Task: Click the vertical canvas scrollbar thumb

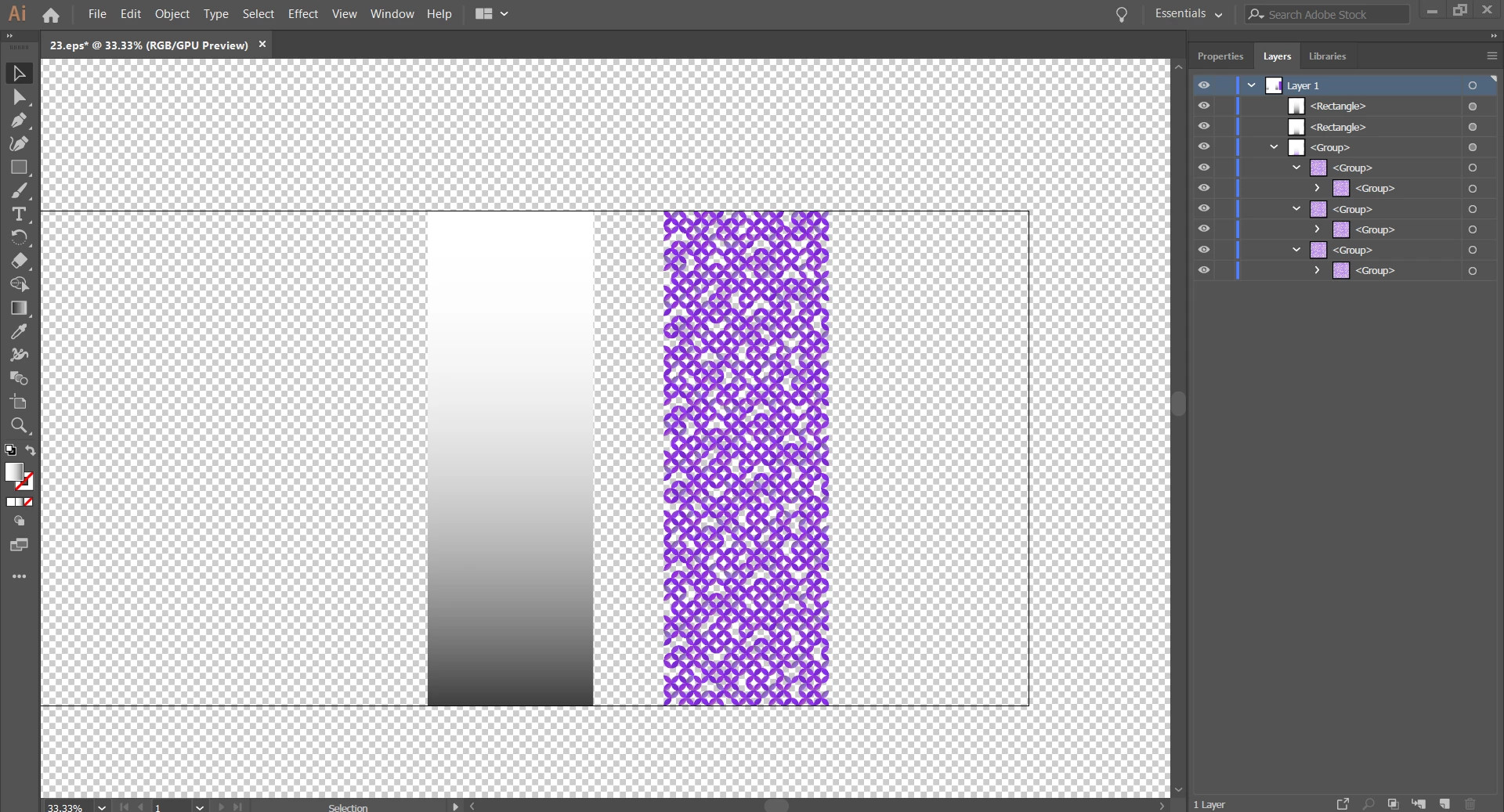Action: coord(1179,403)
